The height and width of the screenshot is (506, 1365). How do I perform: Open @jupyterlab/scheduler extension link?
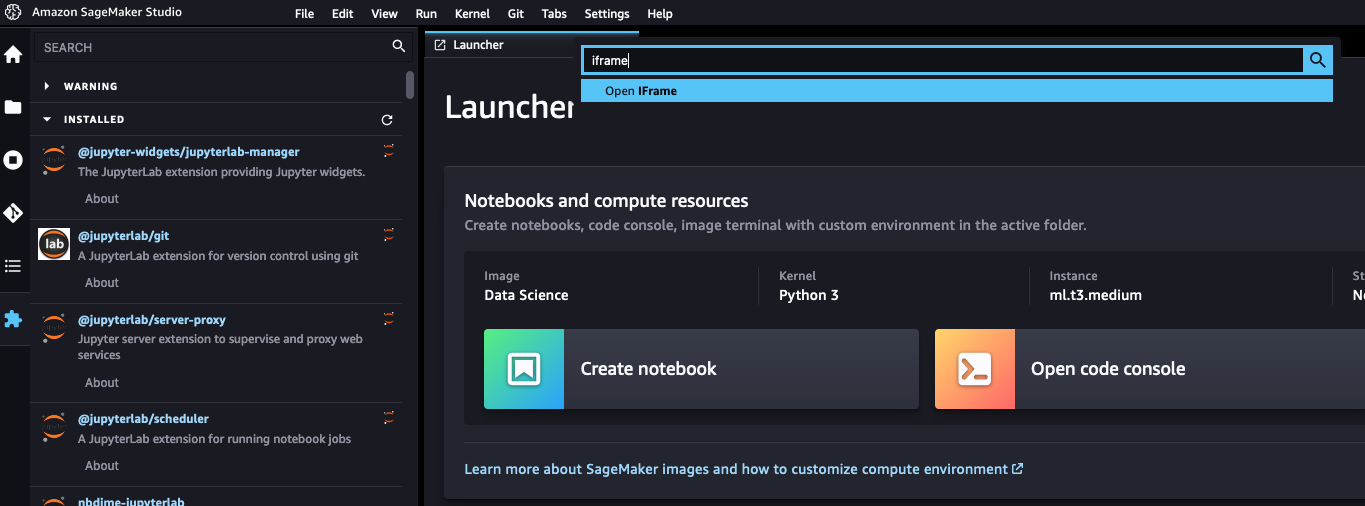[x=144, y=419]
